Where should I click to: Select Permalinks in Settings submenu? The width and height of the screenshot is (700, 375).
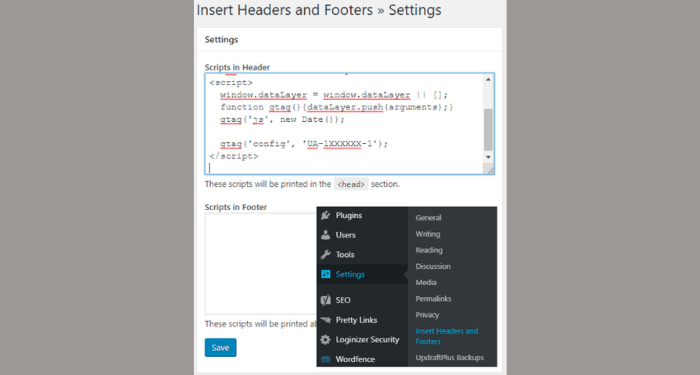[x=433, y=299]
